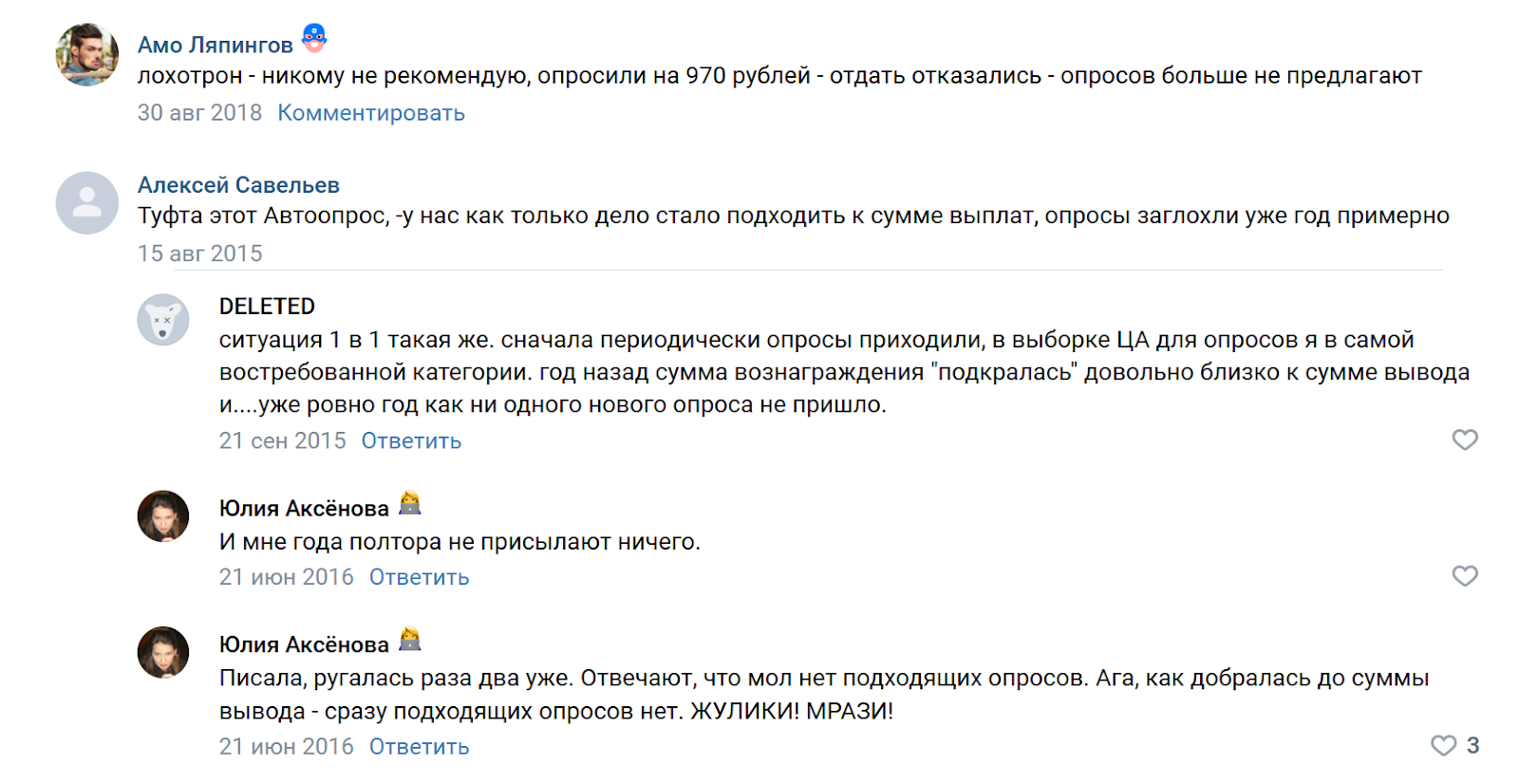Click the worker emoji beside Юлия Аксёнова's first comment

408,506
